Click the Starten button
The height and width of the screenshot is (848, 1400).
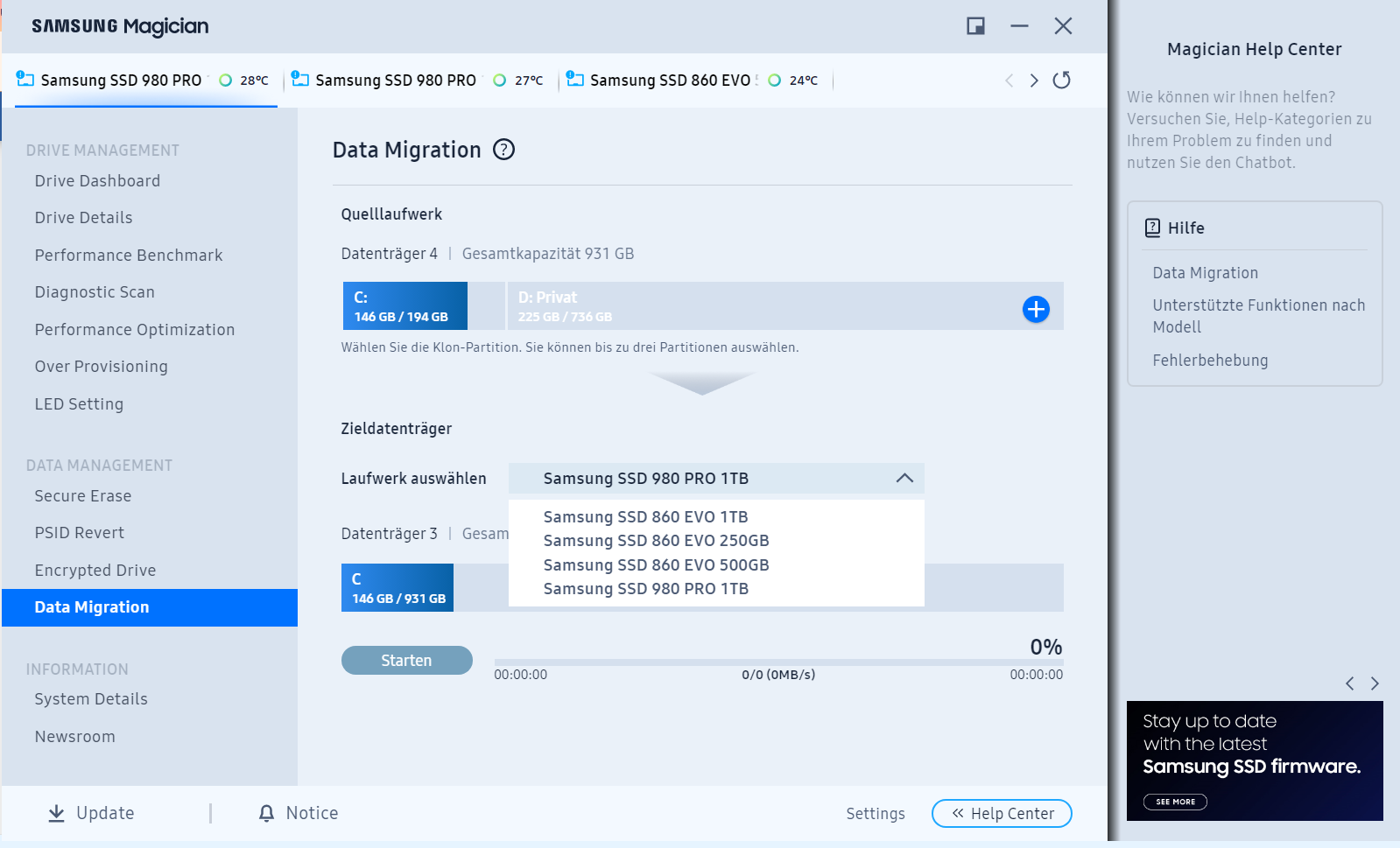pyautogui.click(x=406, y=661)
